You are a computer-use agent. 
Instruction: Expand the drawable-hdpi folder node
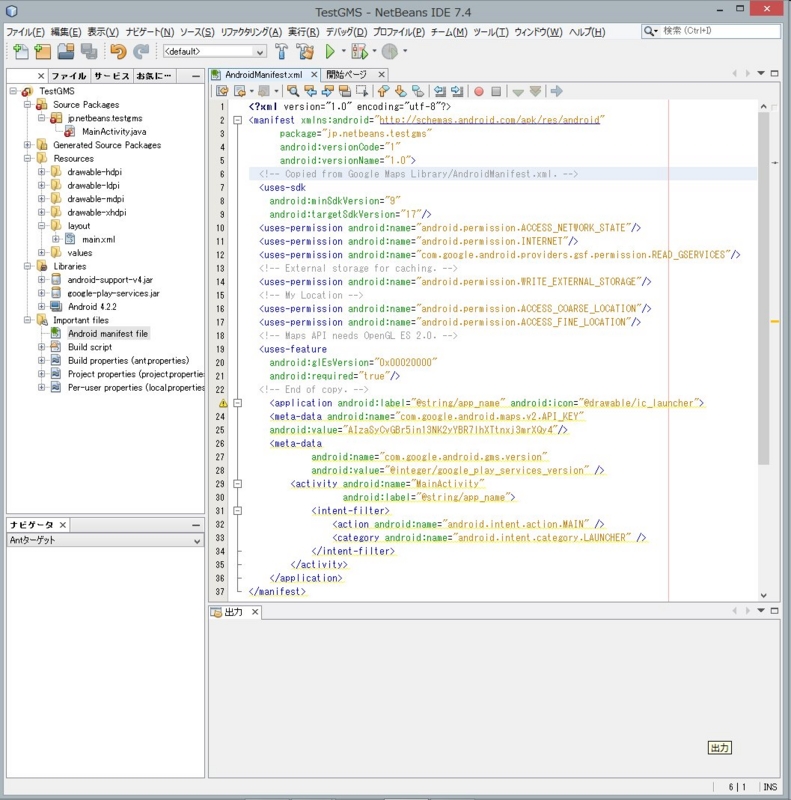point(42,172)
